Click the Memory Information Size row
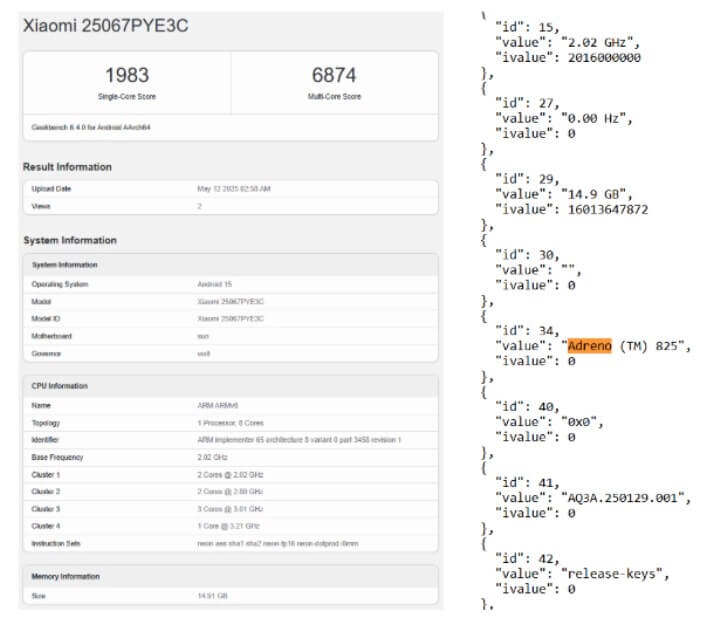 click(230, 594)
